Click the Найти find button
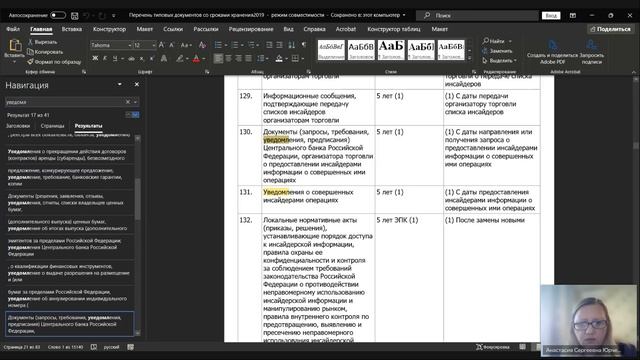The height and width of the screenshot is (360, 640). coord(494,41)
